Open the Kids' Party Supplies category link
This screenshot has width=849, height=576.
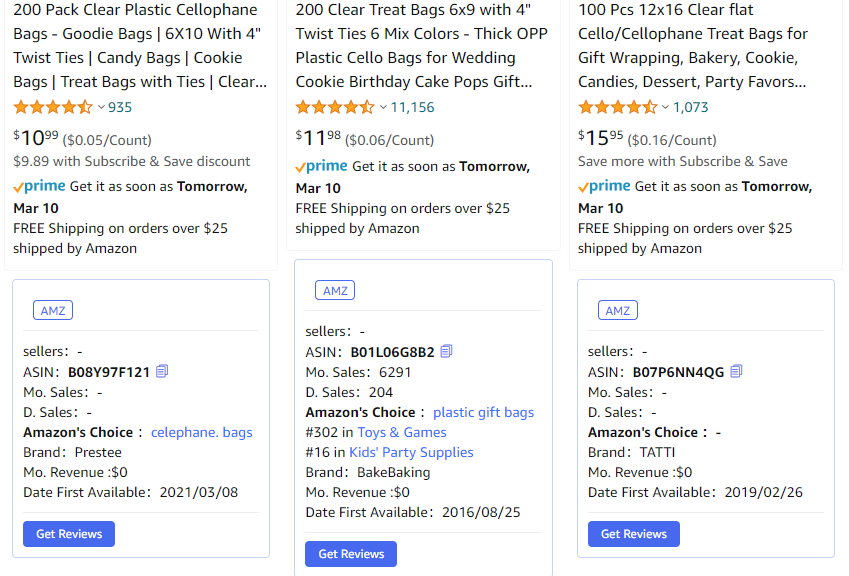point(412,452)
